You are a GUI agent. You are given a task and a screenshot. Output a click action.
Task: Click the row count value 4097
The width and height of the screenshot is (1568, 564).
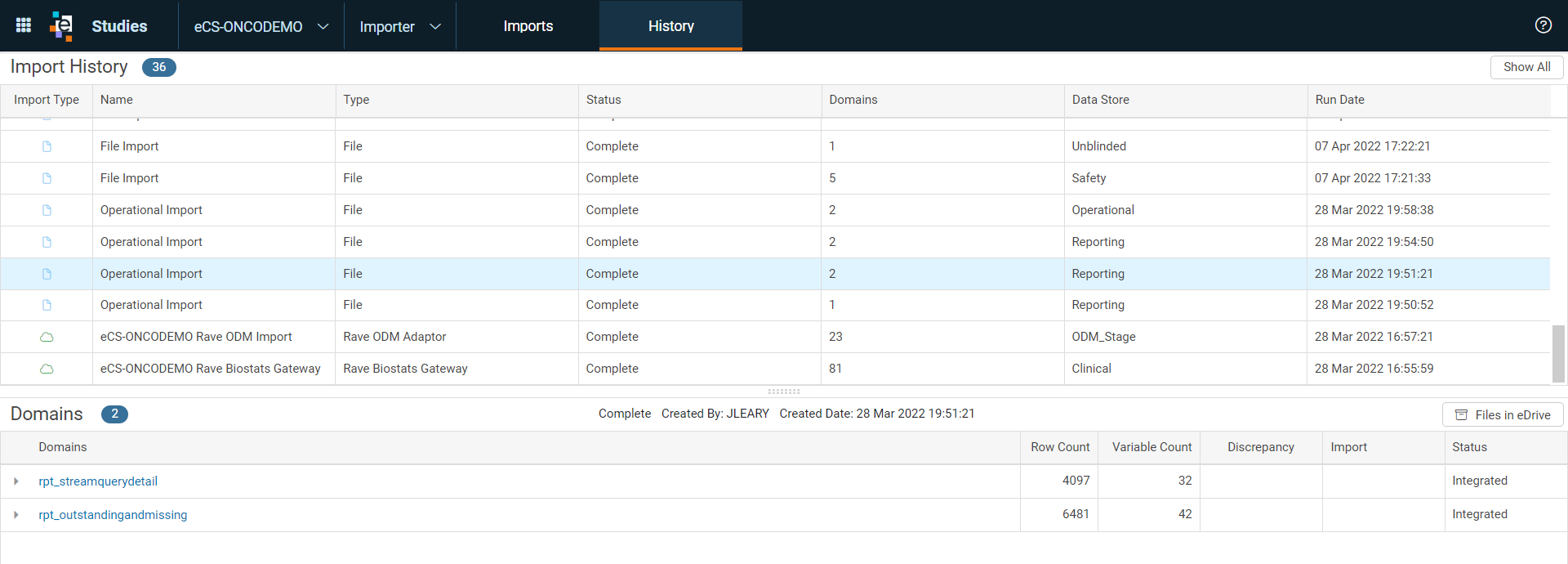pos(1076,481)
